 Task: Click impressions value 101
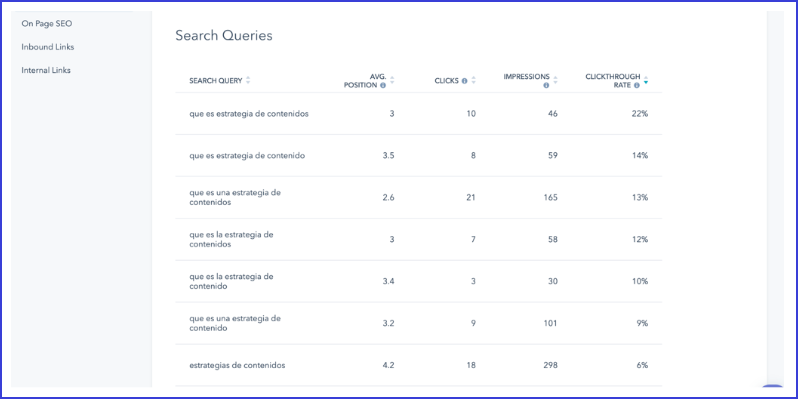click(551, 323)
